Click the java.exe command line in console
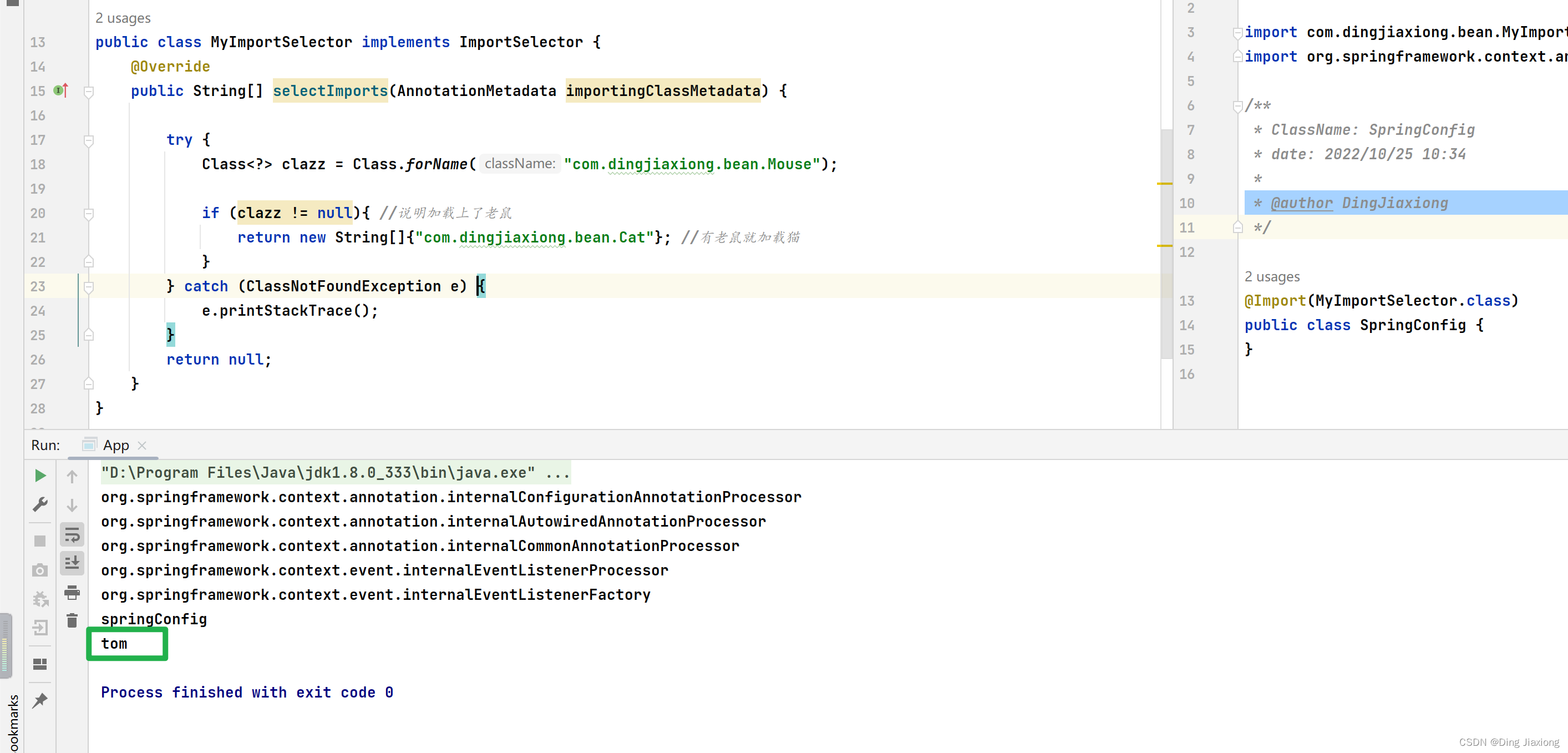1568x753 pixels. pos(336,473)
